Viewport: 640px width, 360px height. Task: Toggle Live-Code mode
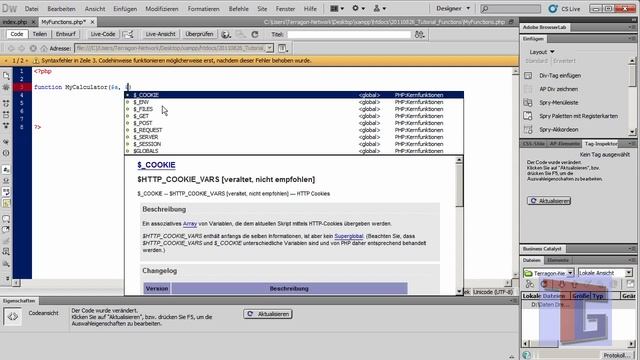[103, 34]
